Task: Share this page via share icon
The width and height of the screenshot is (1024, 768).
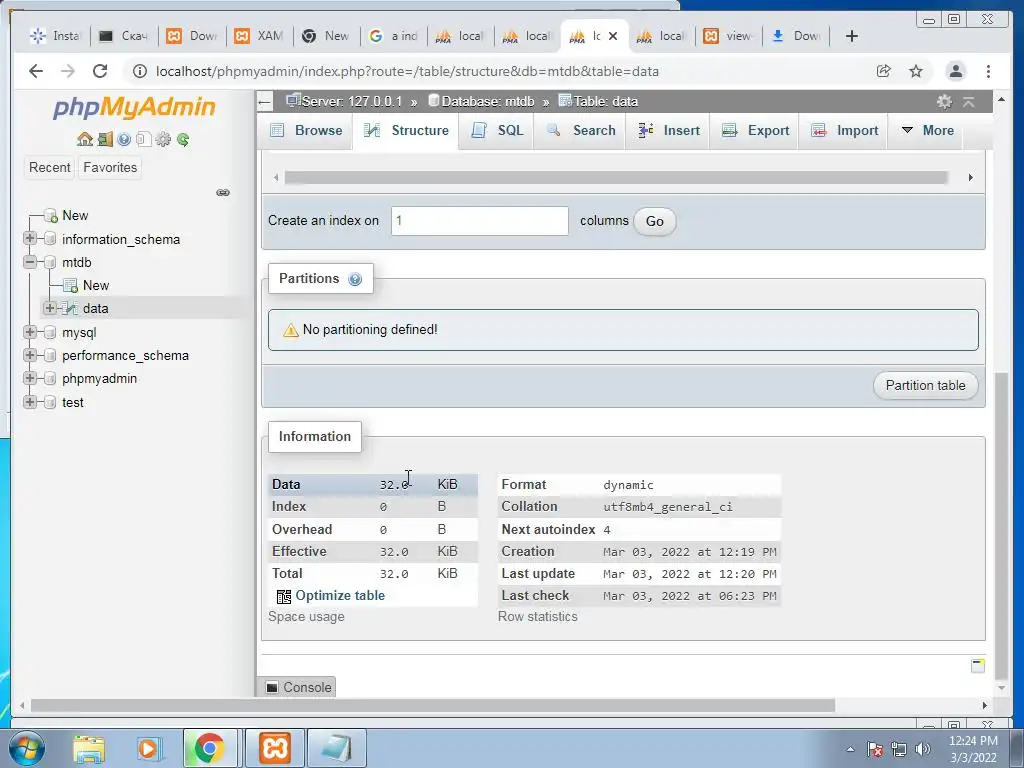Action: click(884, 71)
